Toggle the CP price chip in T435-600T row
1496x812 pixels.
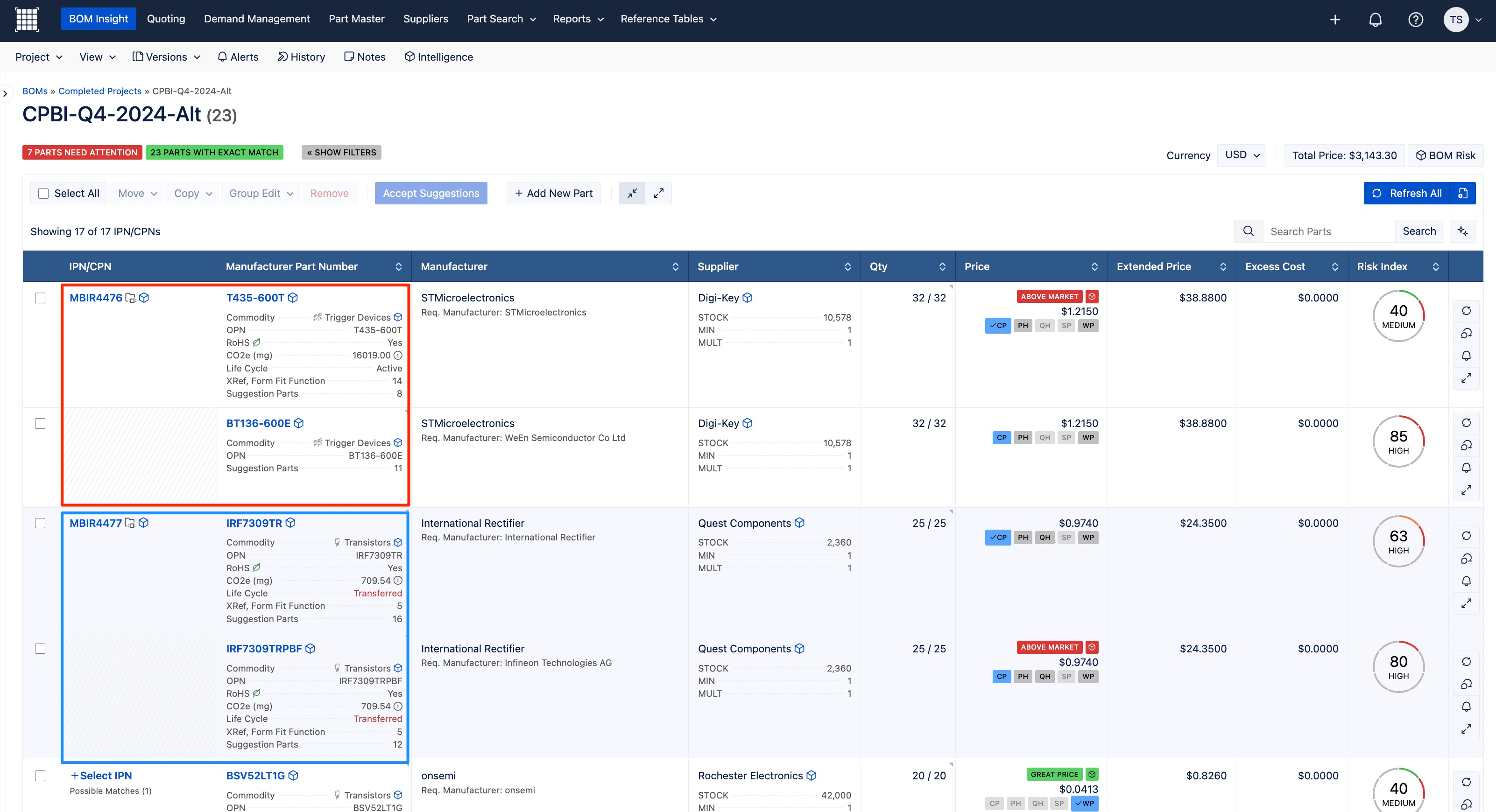click(998, 326)
